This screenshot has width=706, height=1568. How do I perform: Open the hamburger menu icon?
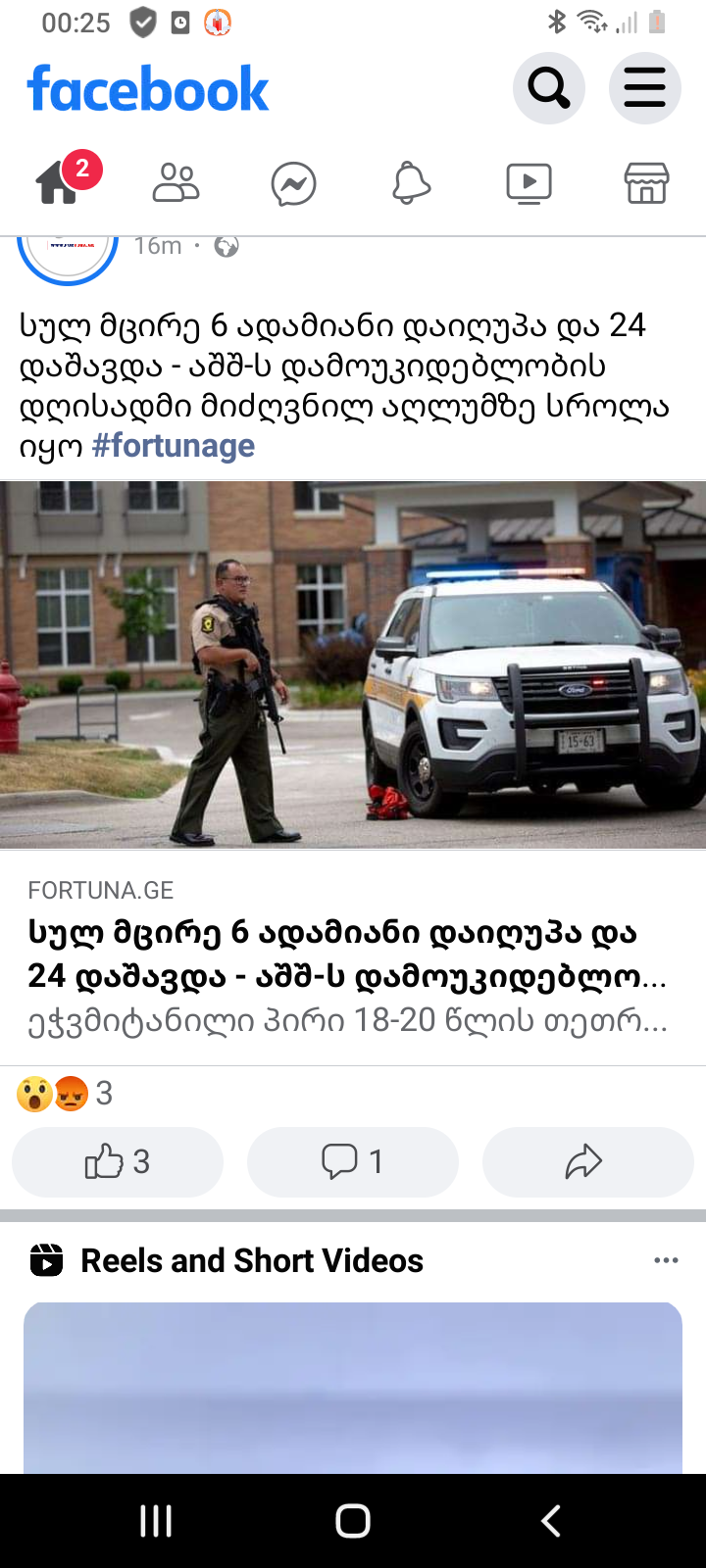tap(645, 89)
